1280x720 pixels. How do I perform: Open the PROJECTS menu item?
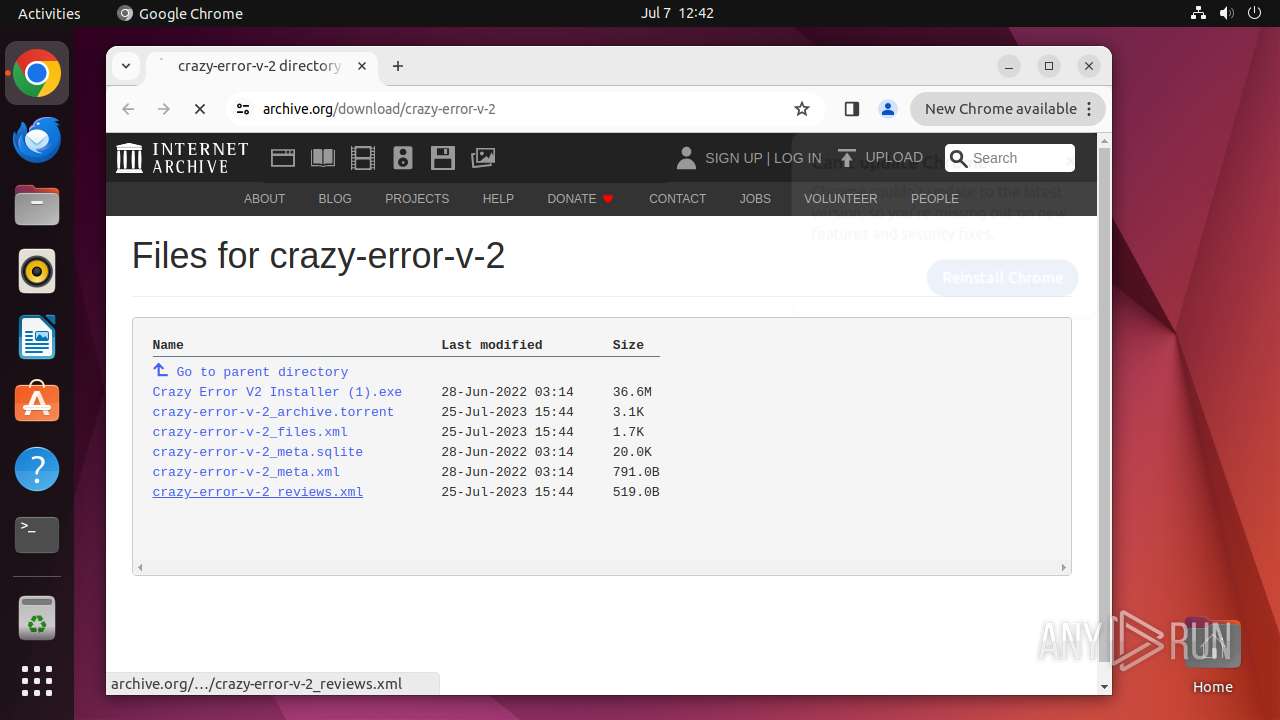tap(417, 199)
